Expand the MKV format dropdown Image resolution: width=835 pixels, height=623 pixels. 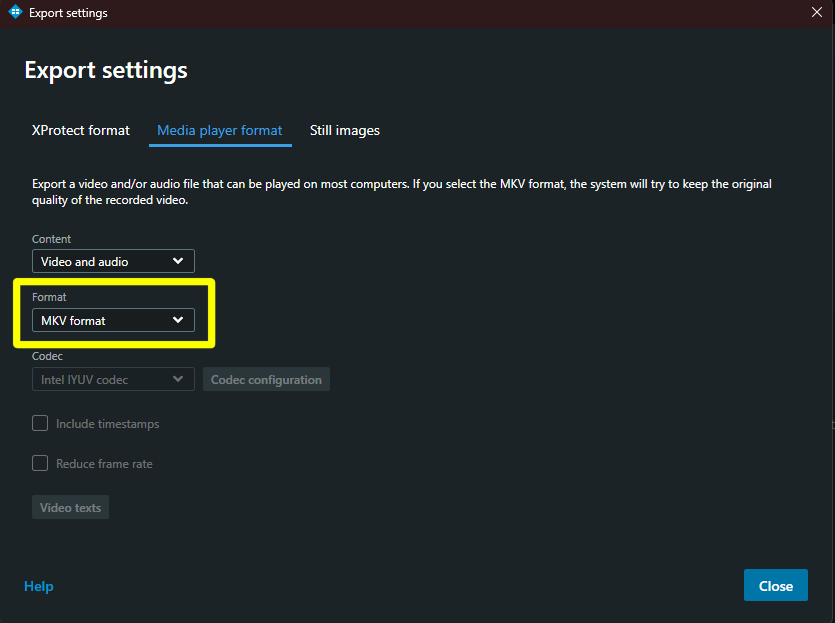click(x=113, y=320)
